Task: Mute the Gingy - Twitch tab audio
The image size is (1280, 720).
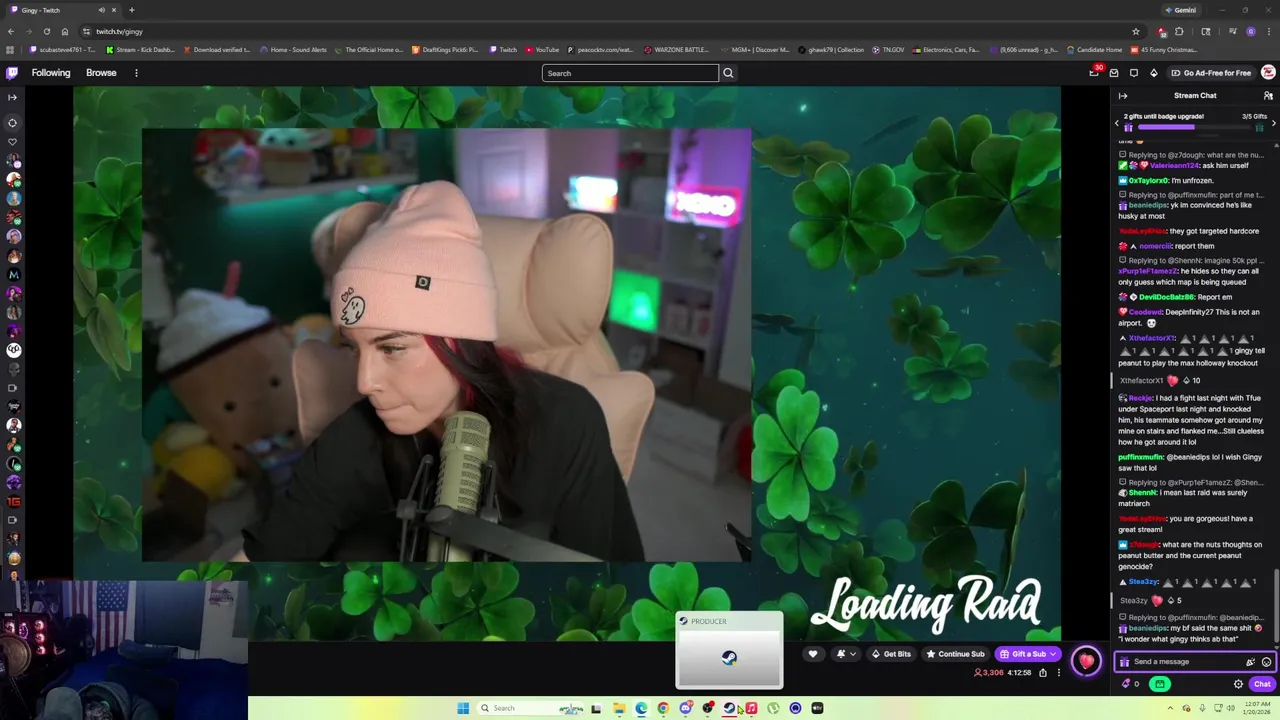Action: click(101, 10)
